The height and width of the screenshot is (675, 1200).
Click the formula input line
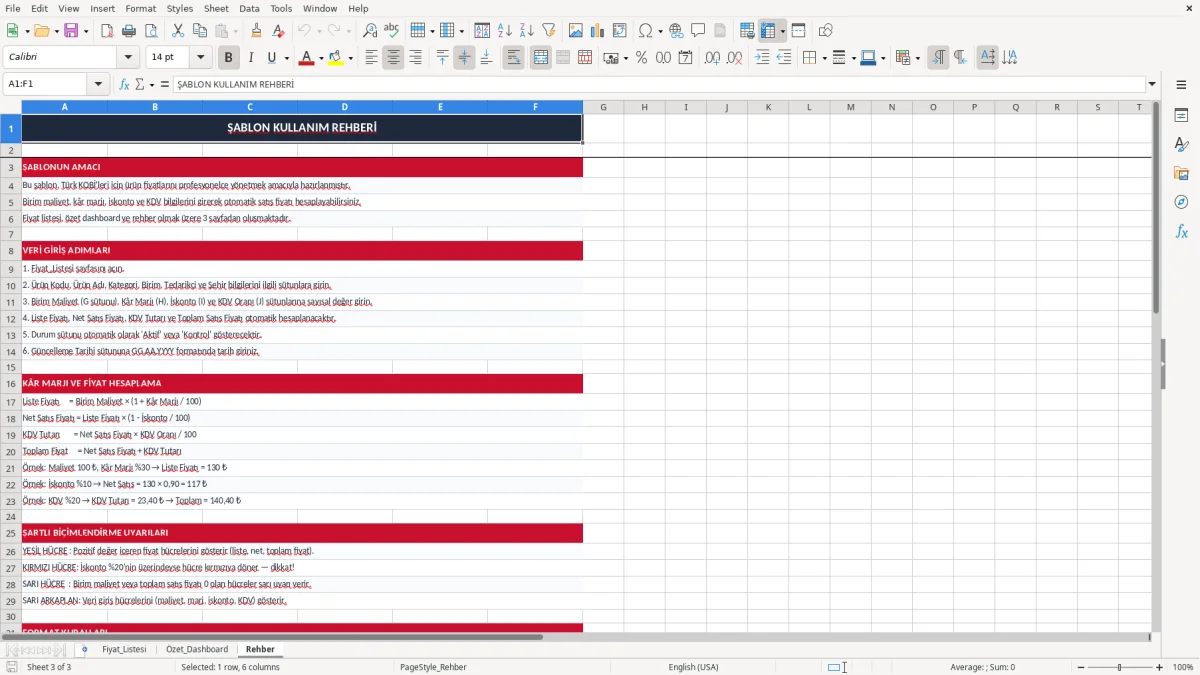coord(658,84)
